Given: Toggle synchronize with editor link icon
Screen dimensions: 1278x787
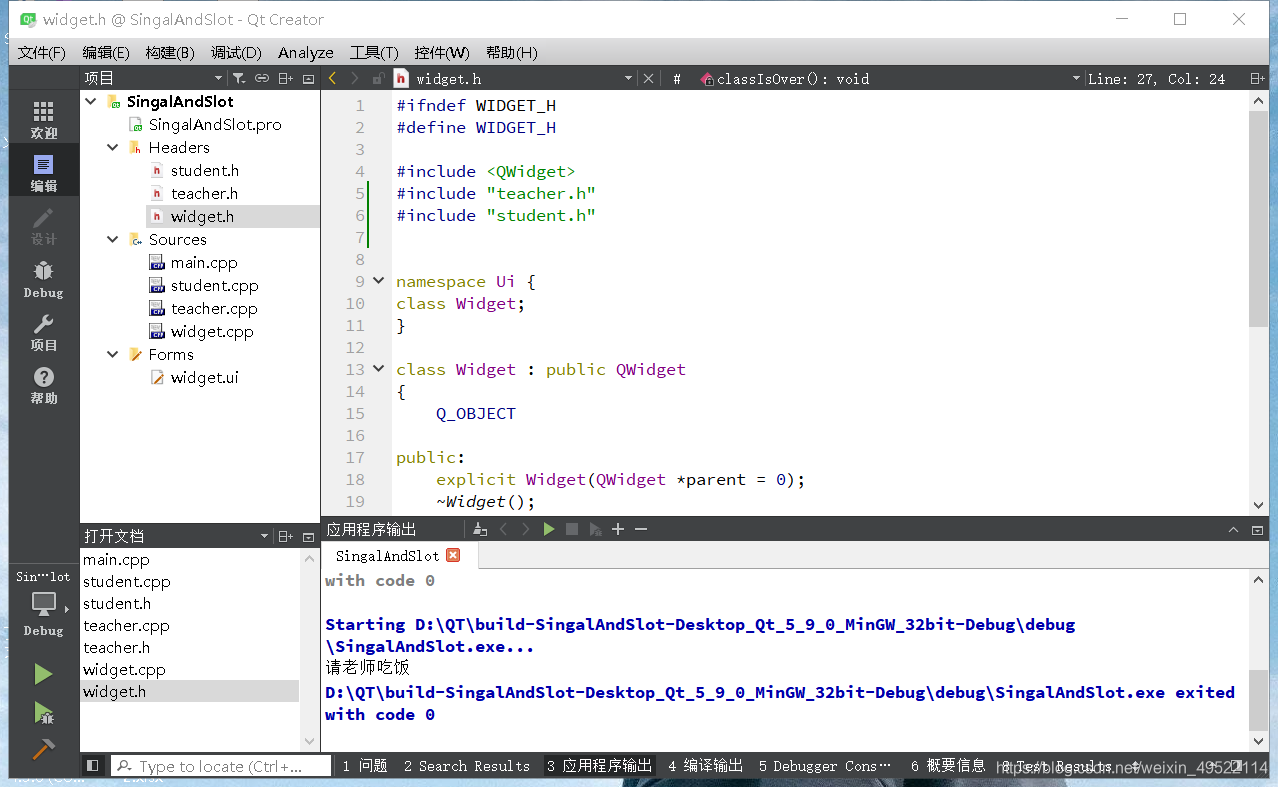Looking at the screenshot, I should pyautogui.click(x=262, y=78).
